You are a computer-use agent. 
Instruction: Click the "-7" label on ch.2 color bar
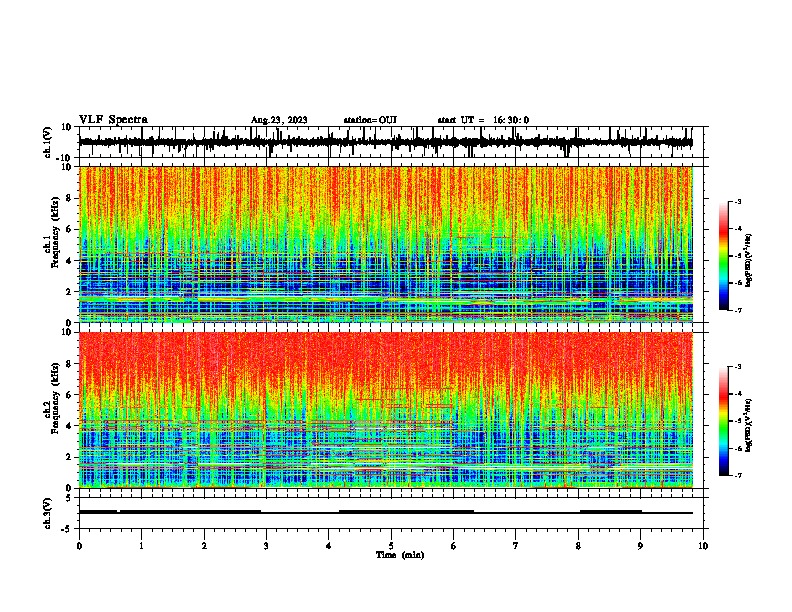click(x=737, y=475)
